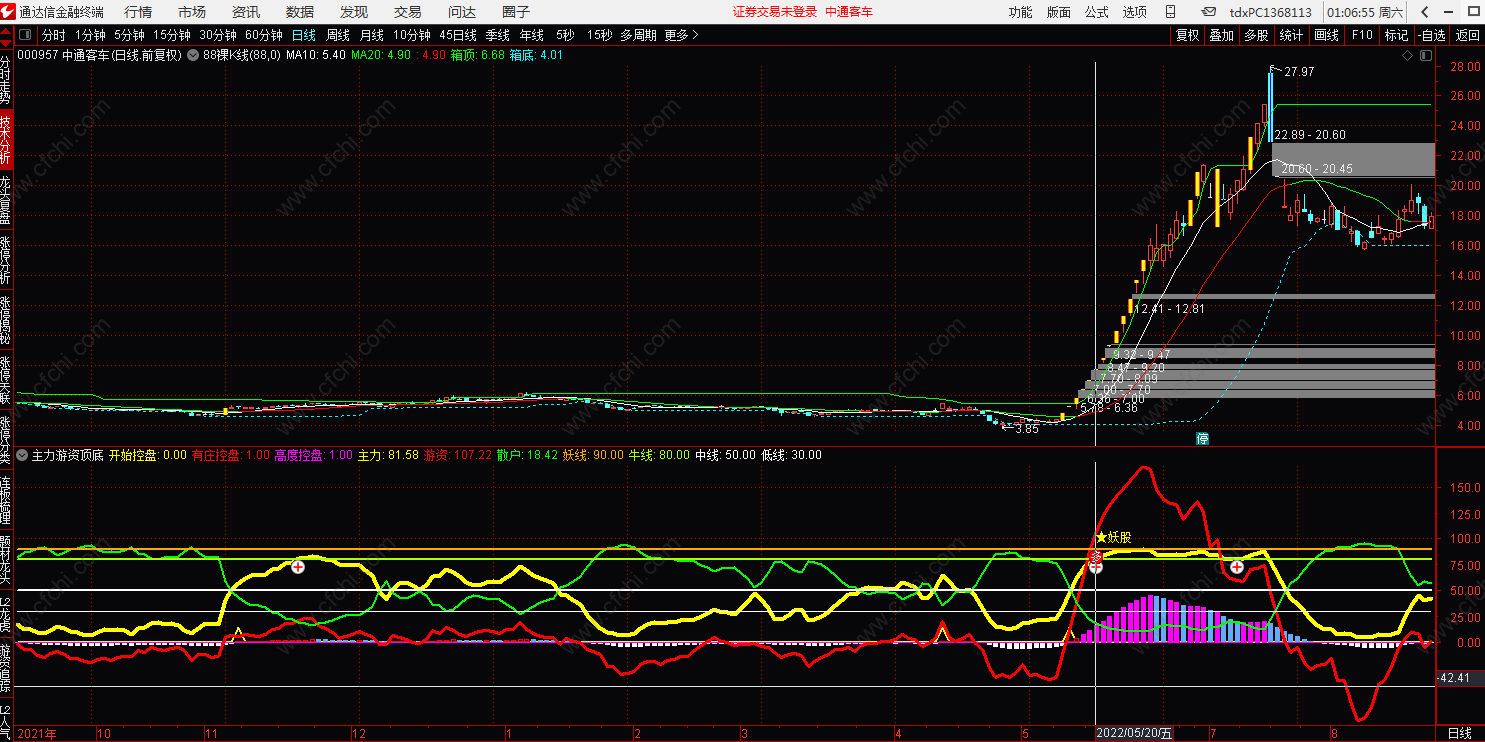Switch to 5分钟 period
This screenshot has height=742, width=1485.
pos(129,35)
